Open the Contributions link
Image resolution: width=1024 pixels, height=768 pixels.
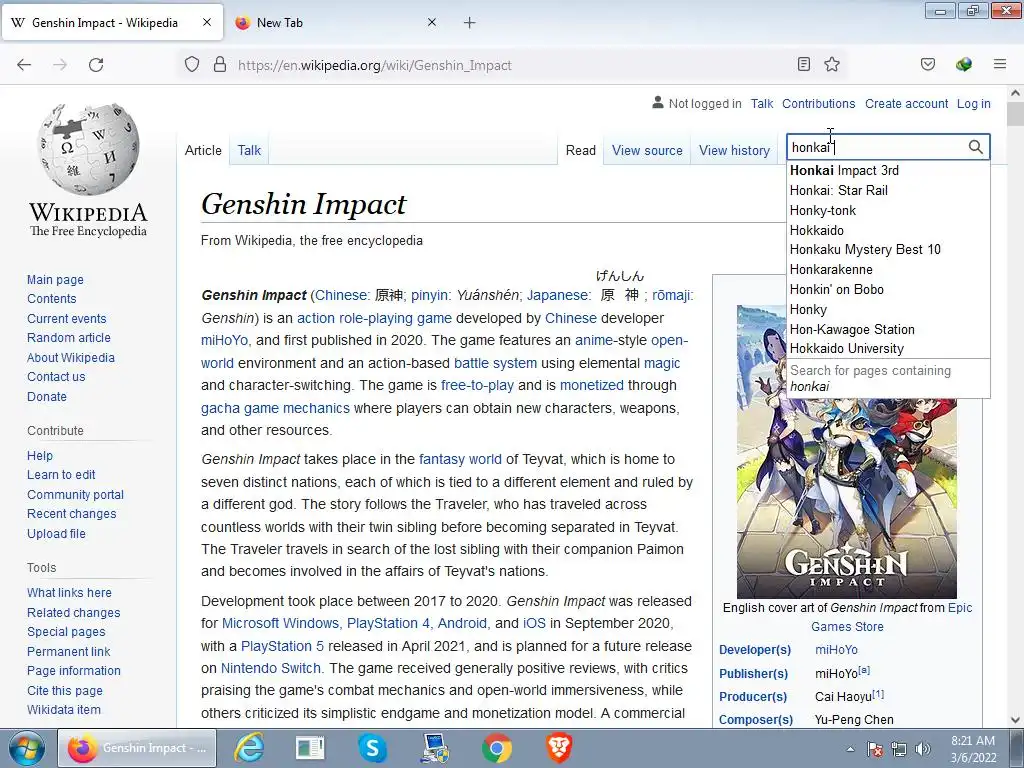818,103
